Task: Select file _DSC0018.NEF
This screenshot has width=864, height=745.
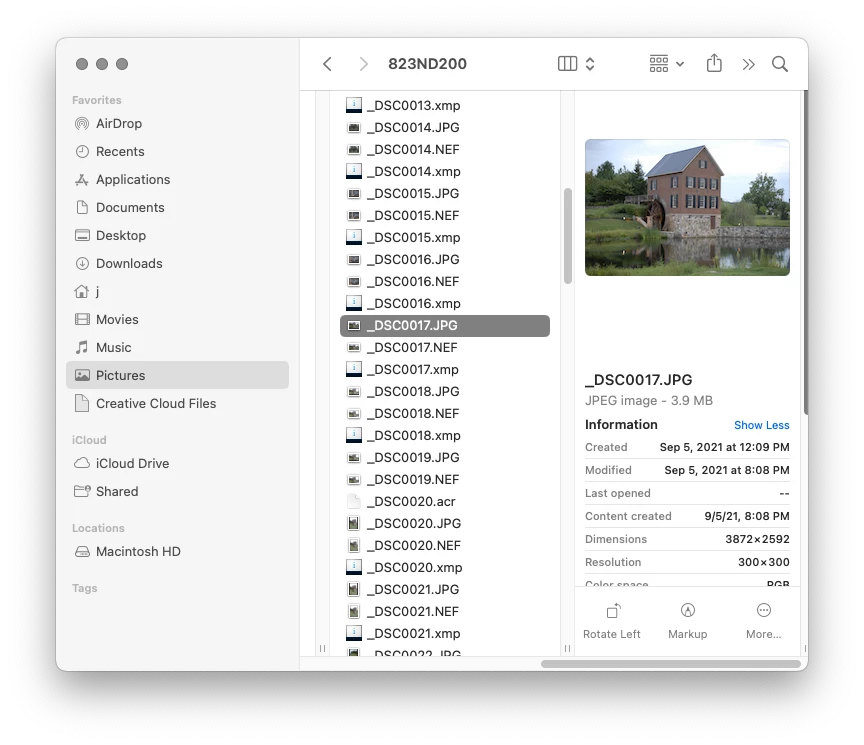Action: (x=445, y=414)
